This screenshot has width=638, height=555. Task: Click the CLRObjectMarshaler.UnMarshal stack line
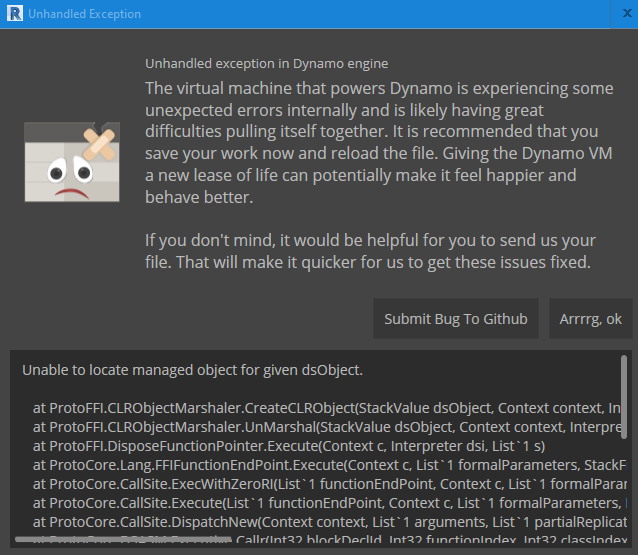[x=327, y=427]
